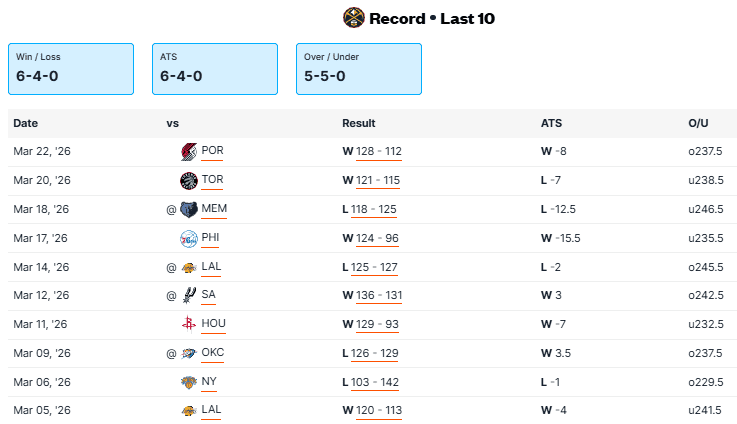737x424 pixels.
Task: Select the Over / Under 5-5-0 card
Action: click(x=358, y=68)
